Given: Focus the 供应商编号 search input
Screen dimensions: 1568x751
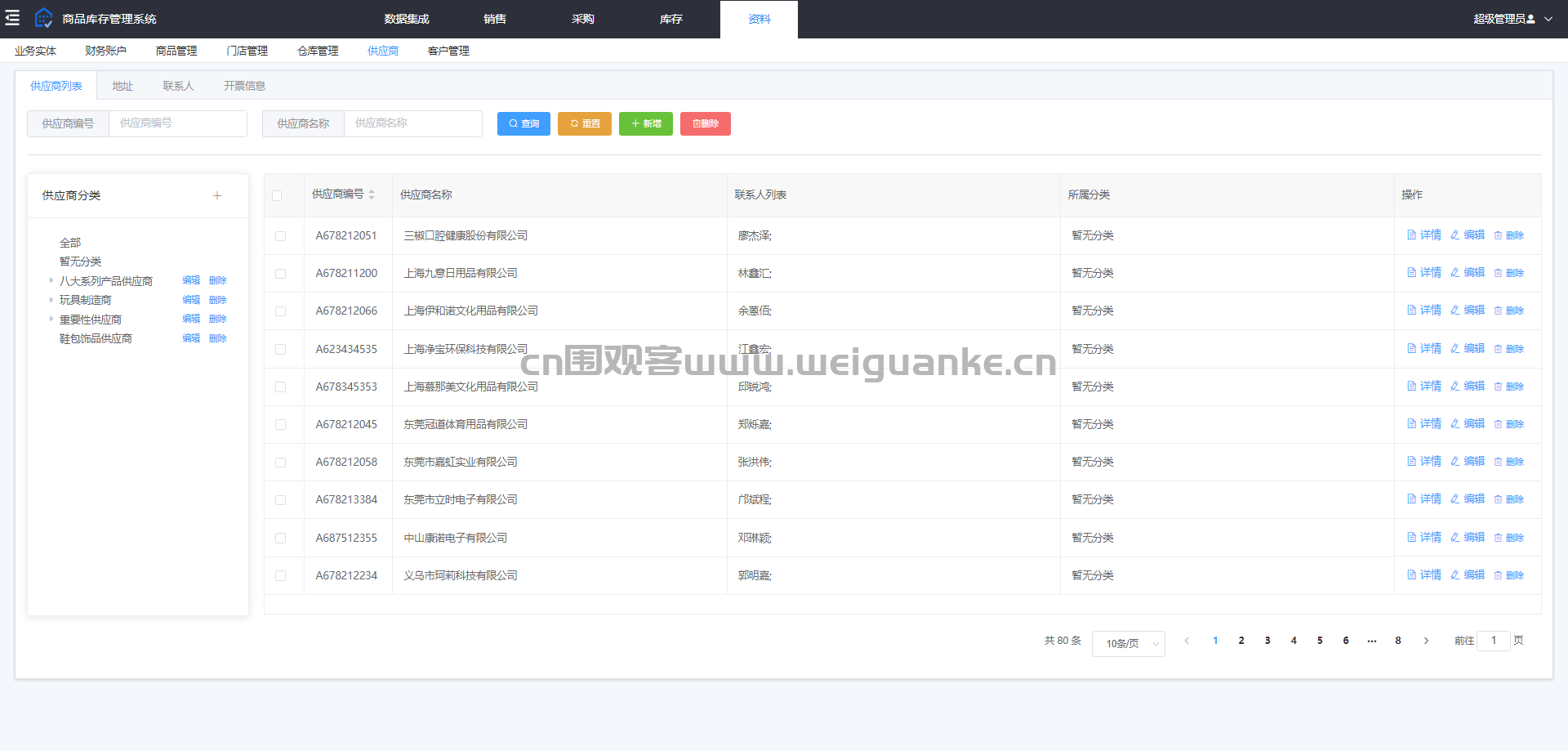Looking at the screenshot, I should click(178, 123).
